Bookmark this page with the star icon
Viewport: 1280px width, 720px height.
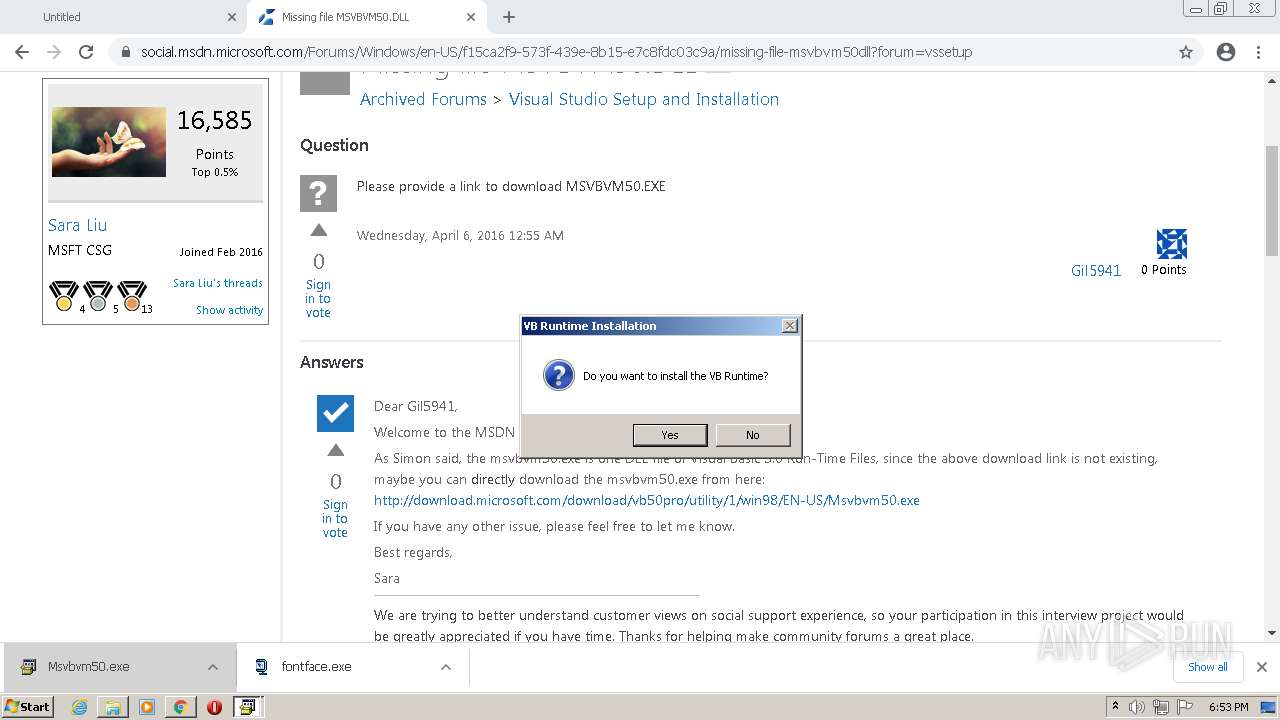[x=1186, y=52]
